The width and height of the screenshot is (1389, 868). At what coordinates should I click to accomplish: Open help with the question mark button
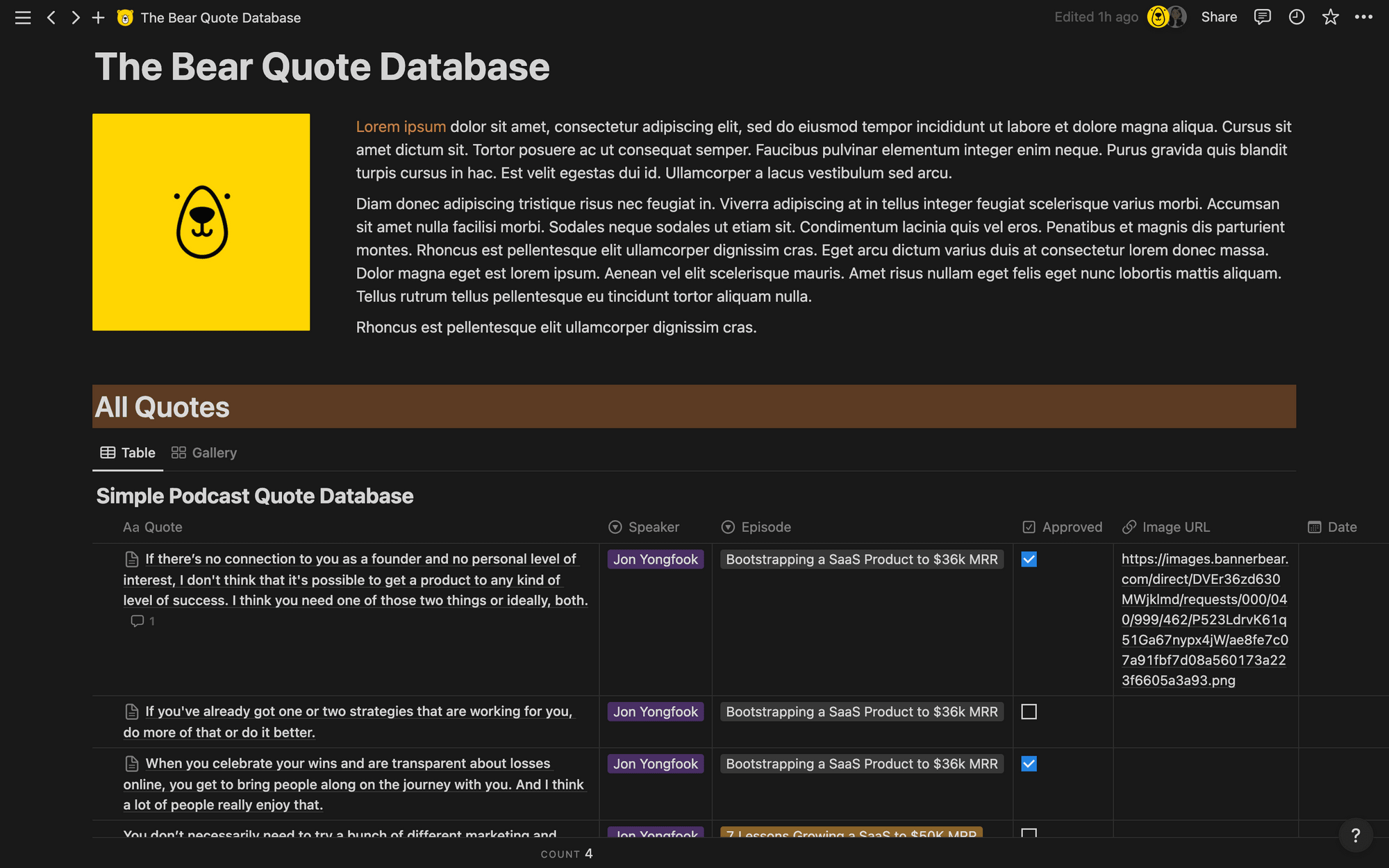click(x=1355, y=835)
